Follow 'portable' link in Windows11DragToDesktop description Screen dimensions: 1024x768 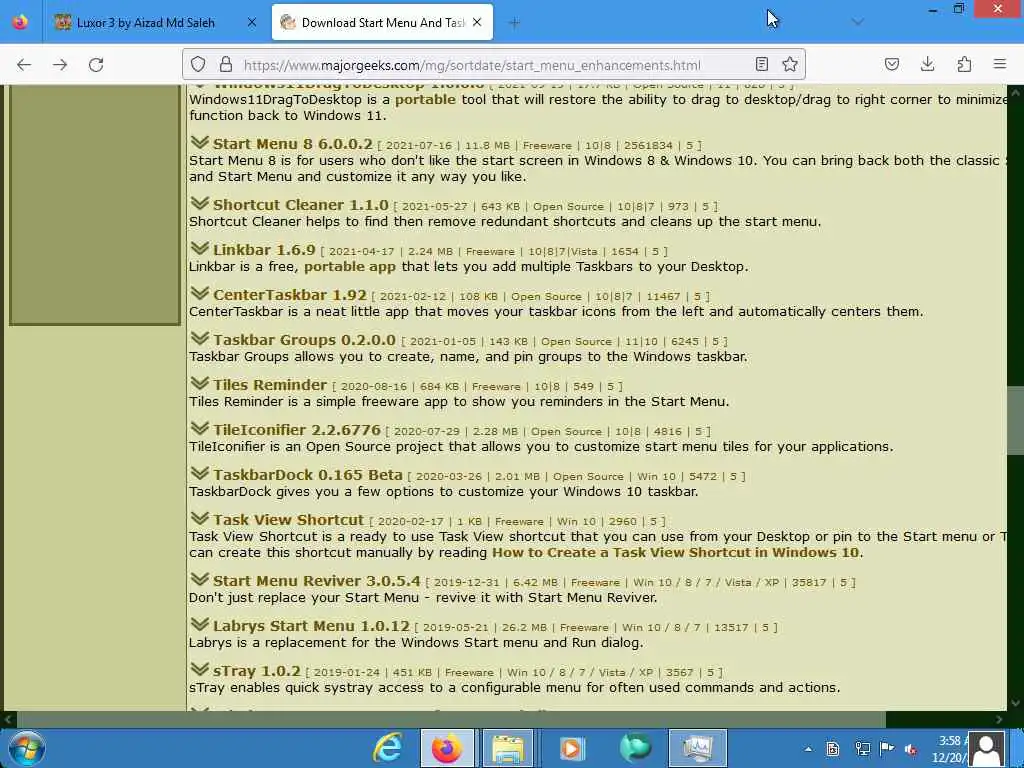[425, 99]
